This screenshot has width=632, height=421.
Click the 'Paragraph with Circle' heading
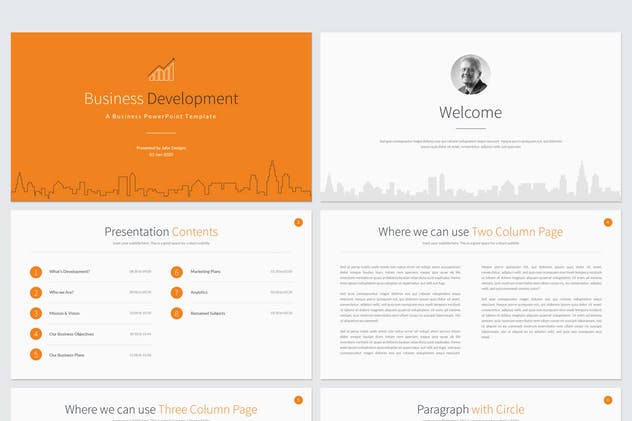pos(470,409)
